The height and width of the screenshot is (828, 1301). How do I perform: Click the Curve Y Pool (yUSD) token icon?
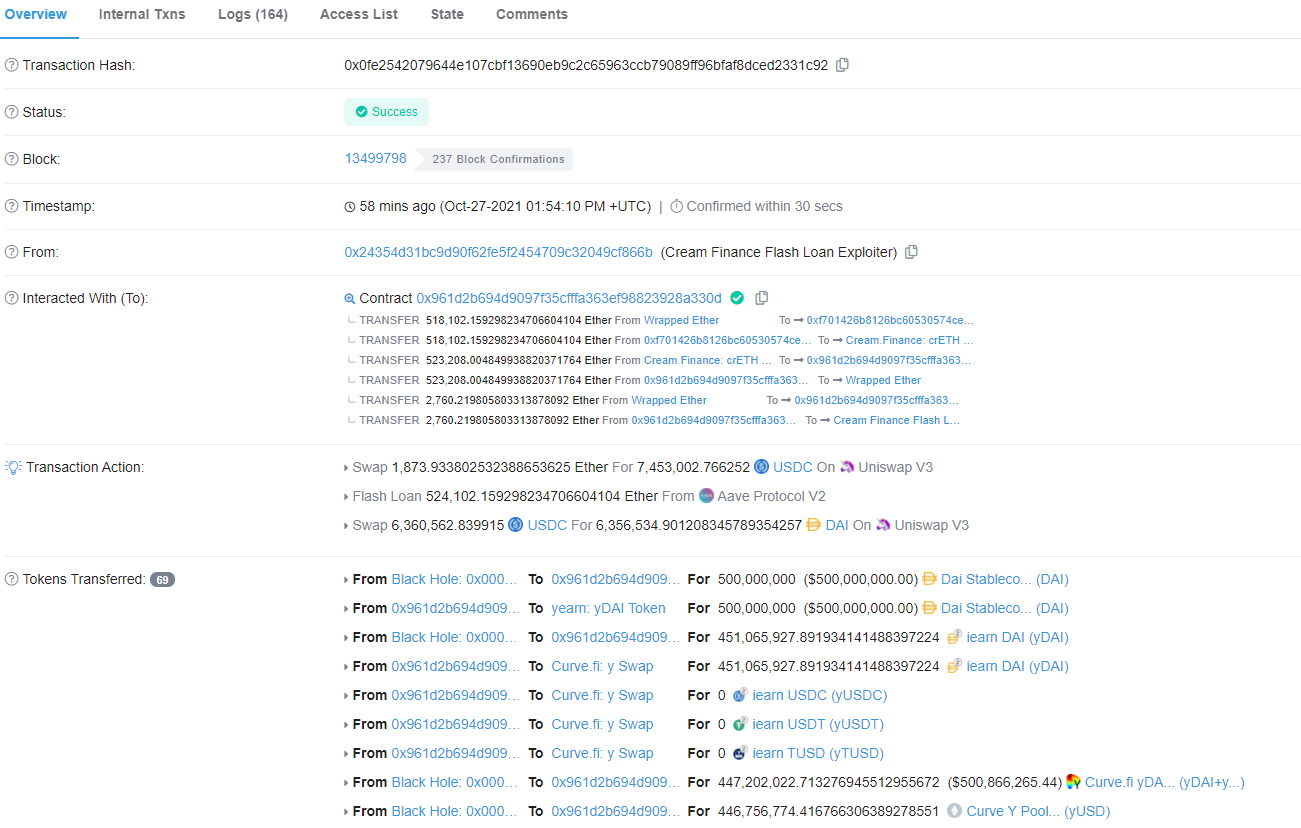click(x=955, y=811)
